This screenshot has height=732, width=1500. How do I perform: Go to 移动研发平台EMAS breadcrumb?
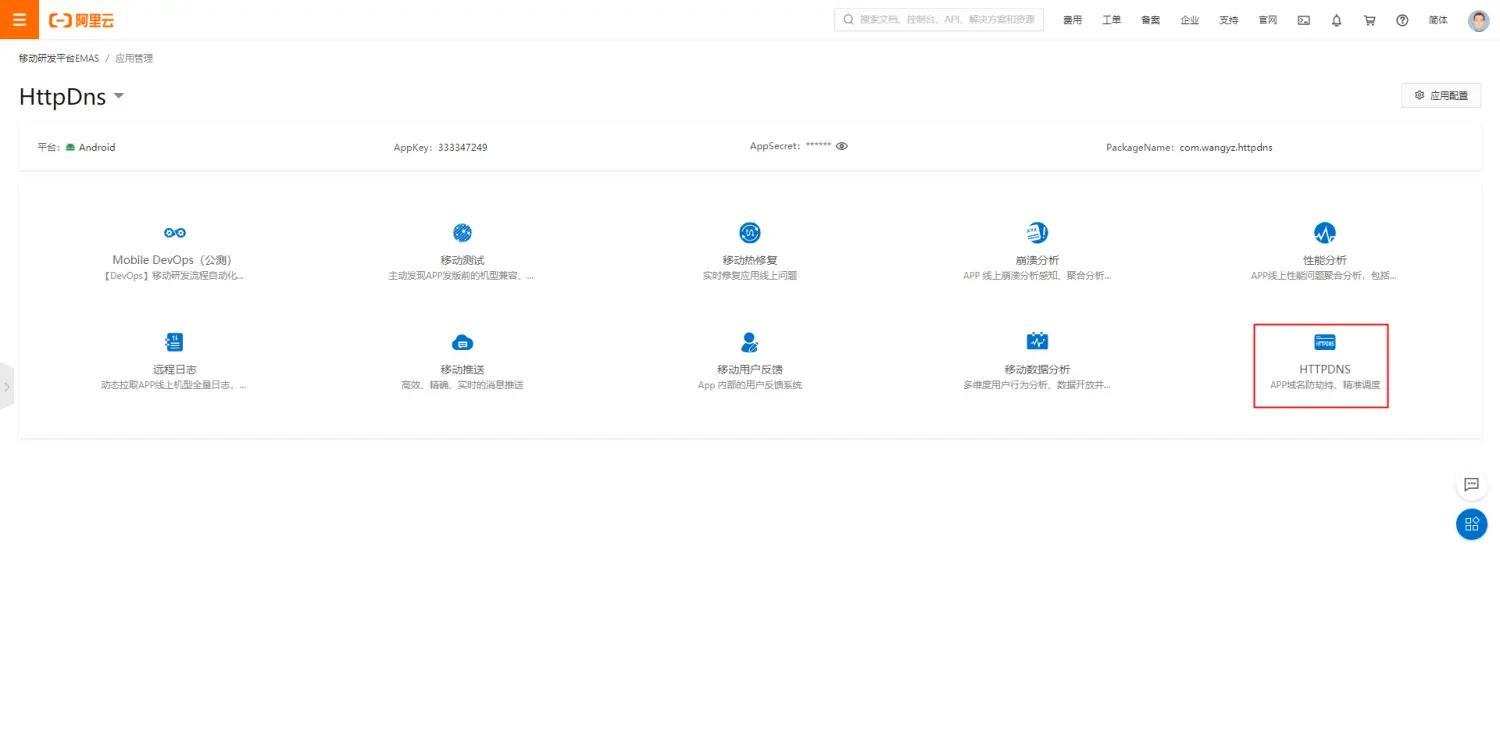59,59
